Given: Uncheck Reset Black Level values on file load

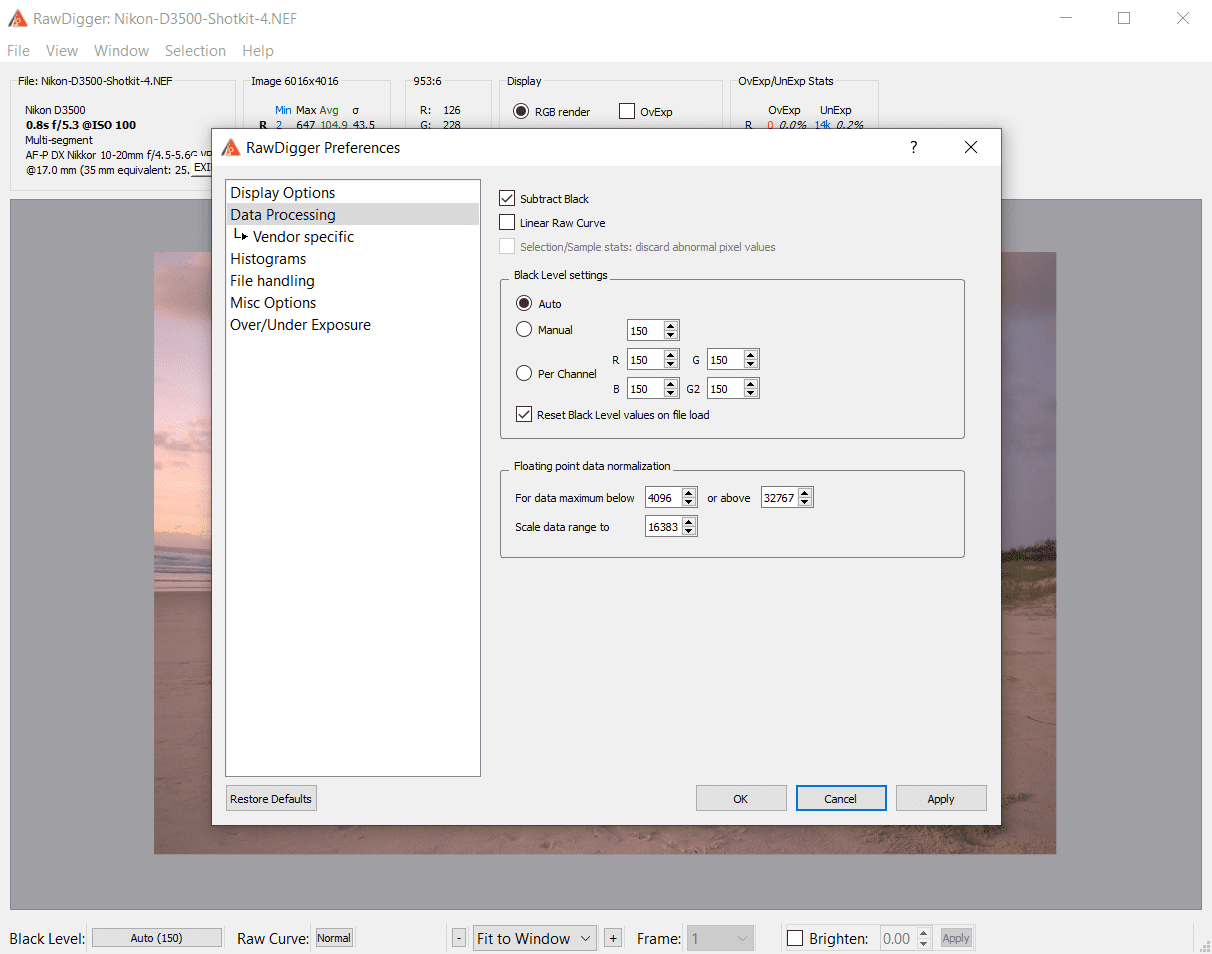Looking at the screenshot, I should (524, 414).
